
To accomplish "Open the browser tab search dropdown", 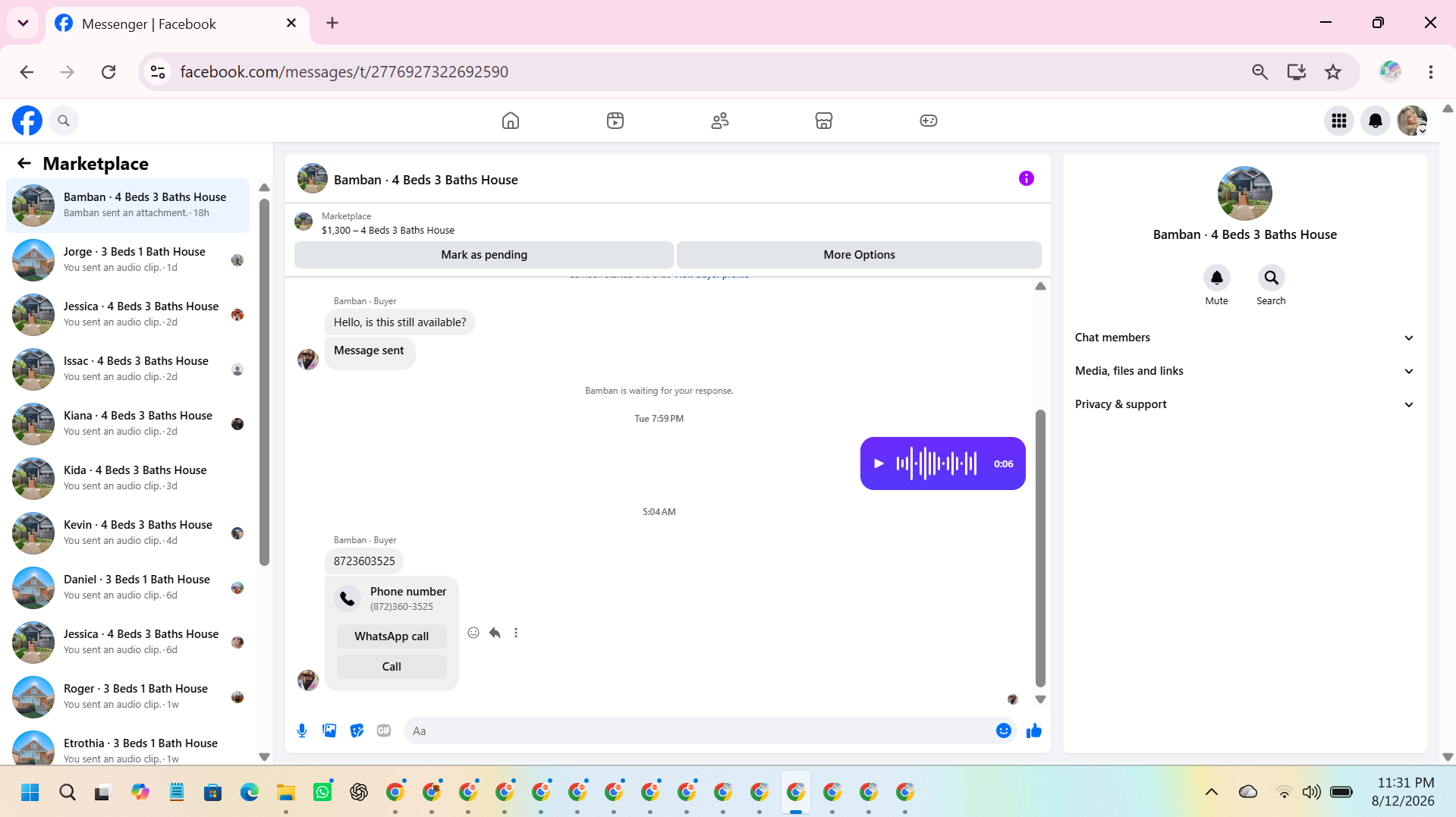I will pos(23,23).
